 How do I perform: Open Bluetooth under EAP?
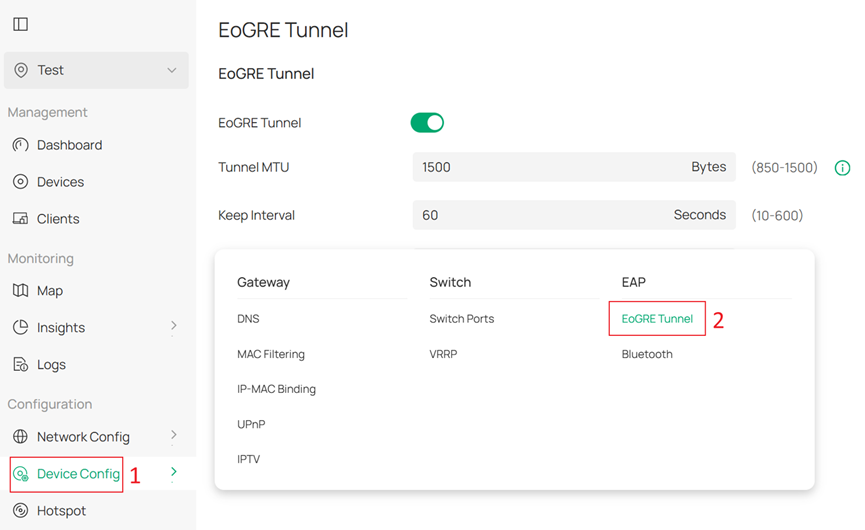647,354
